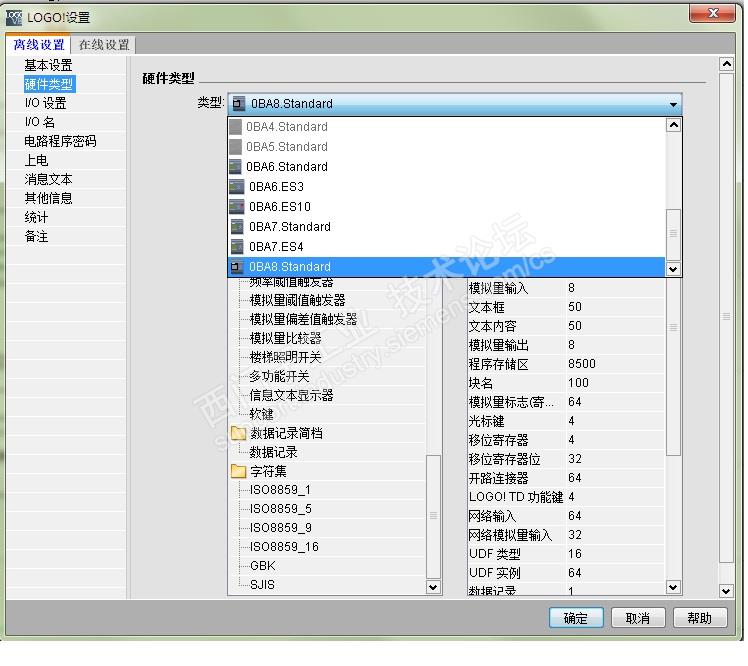Click device icon in the 类型 combo box
The width and height of the screenshot is (748, 666).
click(x=239, y=104)
